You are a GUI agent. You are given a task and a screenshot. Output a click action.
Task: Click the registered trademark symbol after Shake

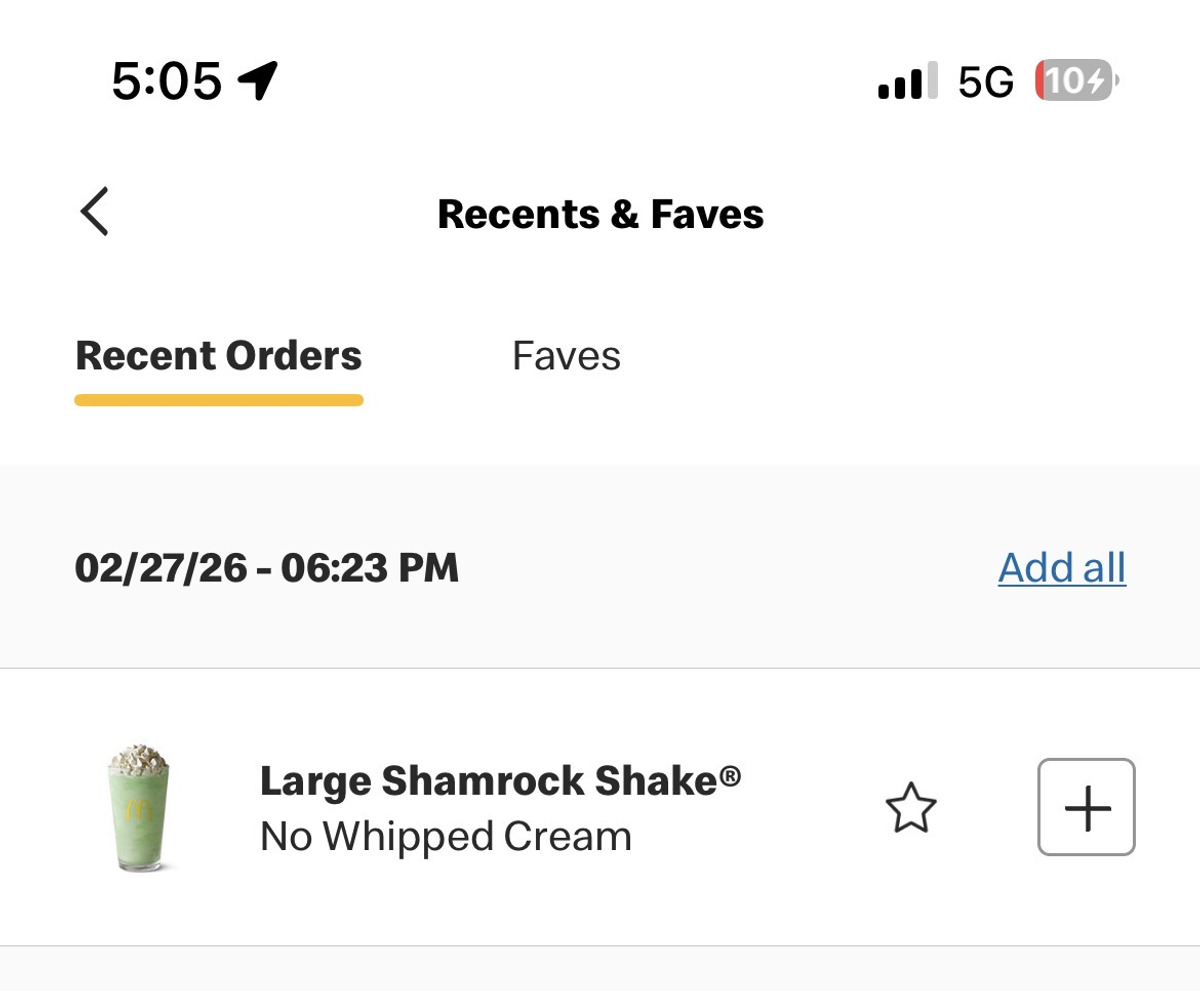pos(731,775)
